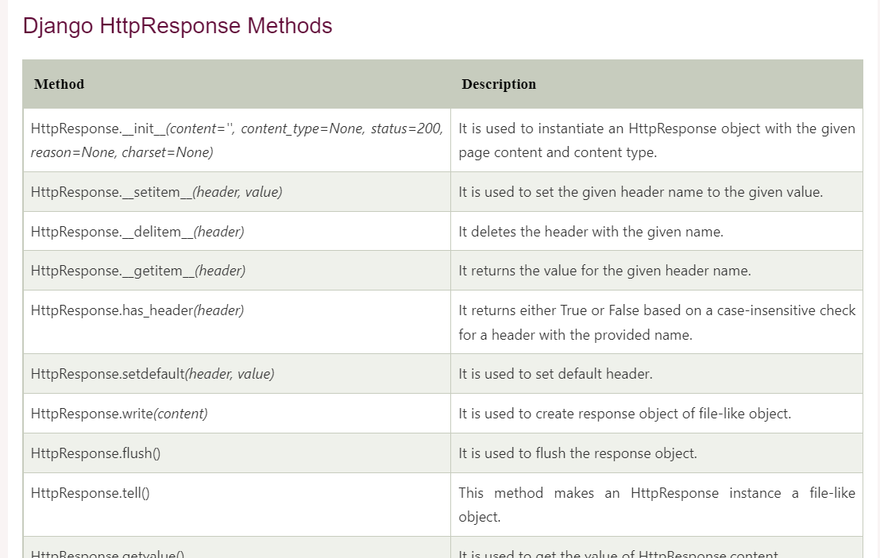The image size is (880, 558).
Task: Click the 'Method' column header
Action: tap(59, 85)
